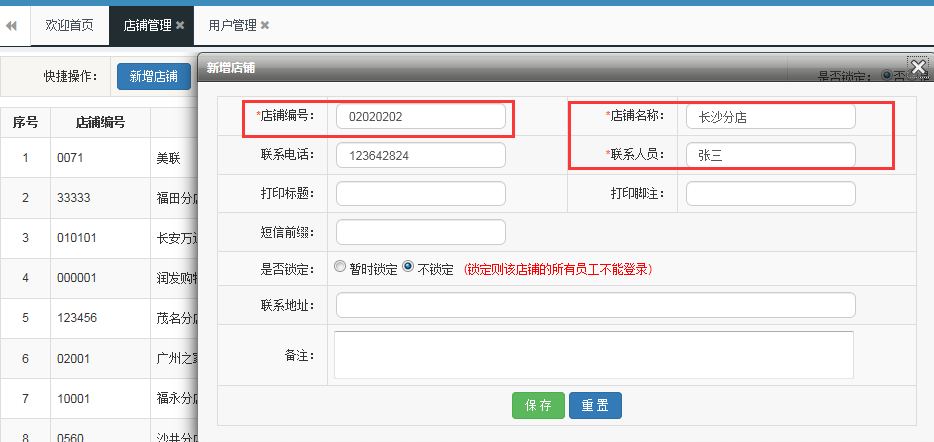Switch to the 欢迎首页 tab
The height and width of the screenshot is (442, 934).
[70, 26]
